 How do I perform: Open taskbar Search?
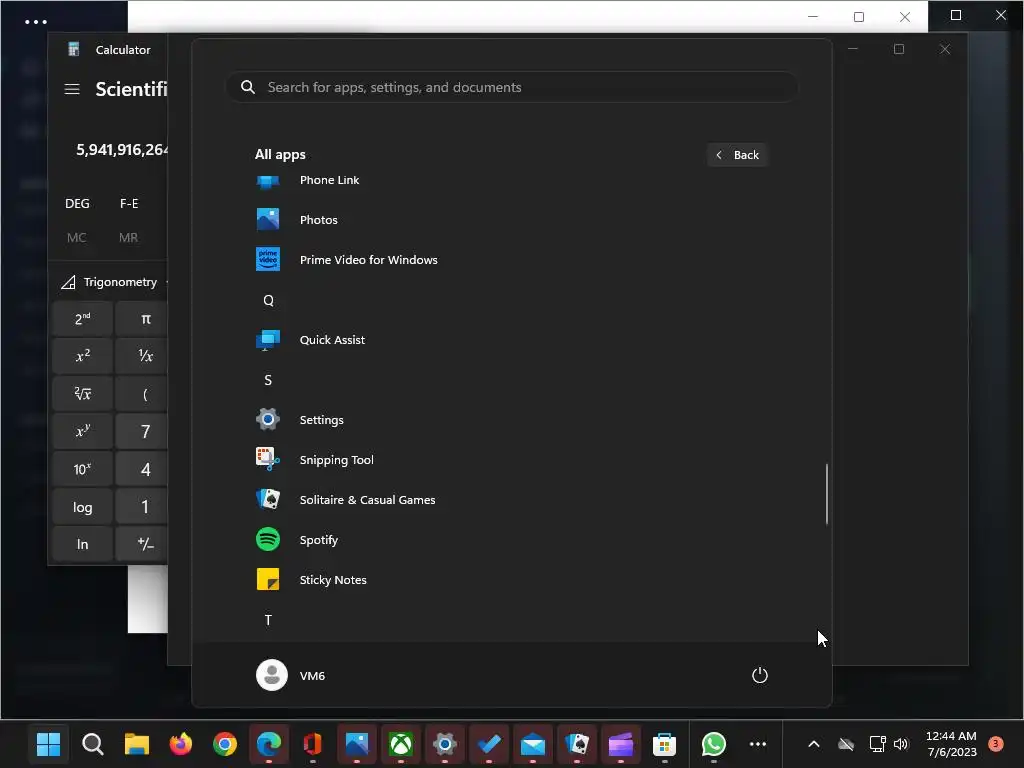[93, 744]
